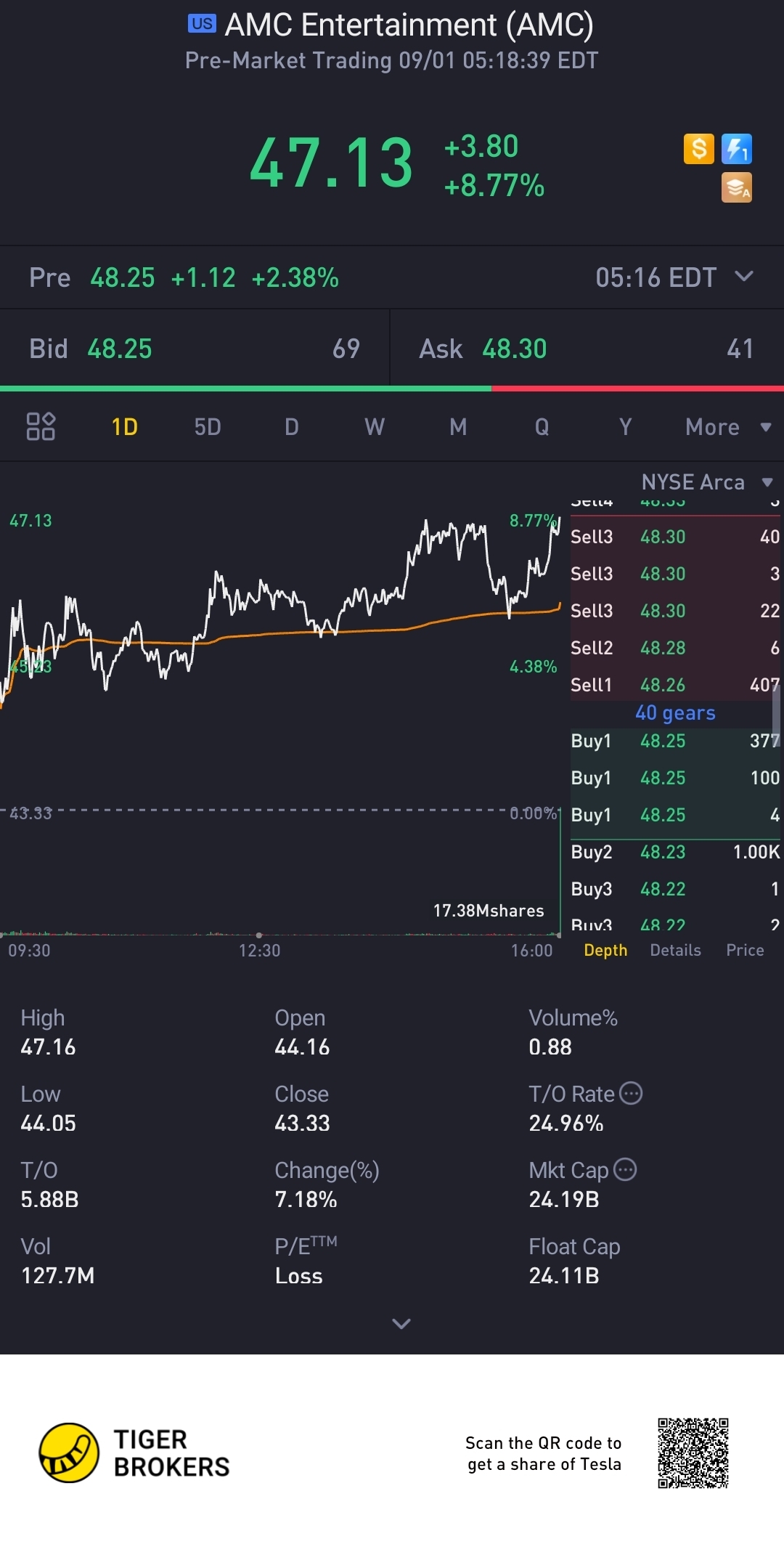Expand the pre-market 05:16 EDT chevron
Screen dimensions: 784x1552
[744, 276]
